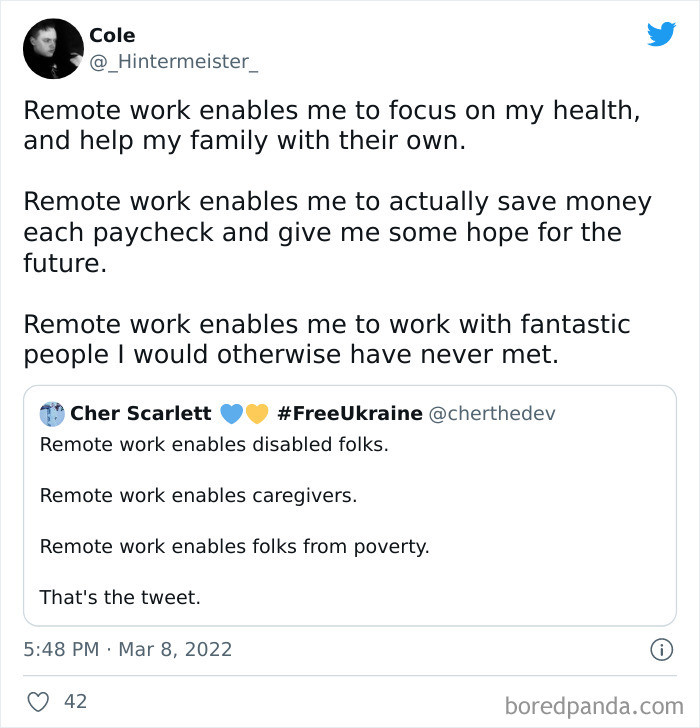Click the heart like icon
This screenshot has width=700, height=728.
pos(38,702)
